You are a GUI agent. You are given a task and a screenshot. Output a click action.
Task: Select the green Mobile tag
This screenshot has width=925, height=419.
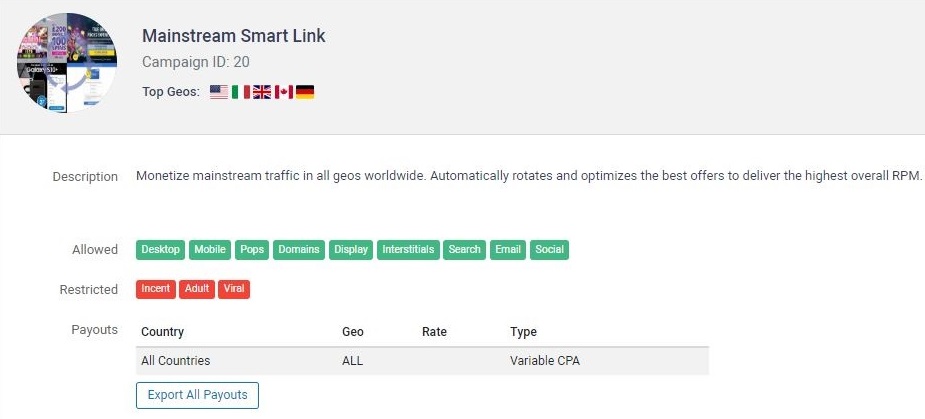point(210,250)
